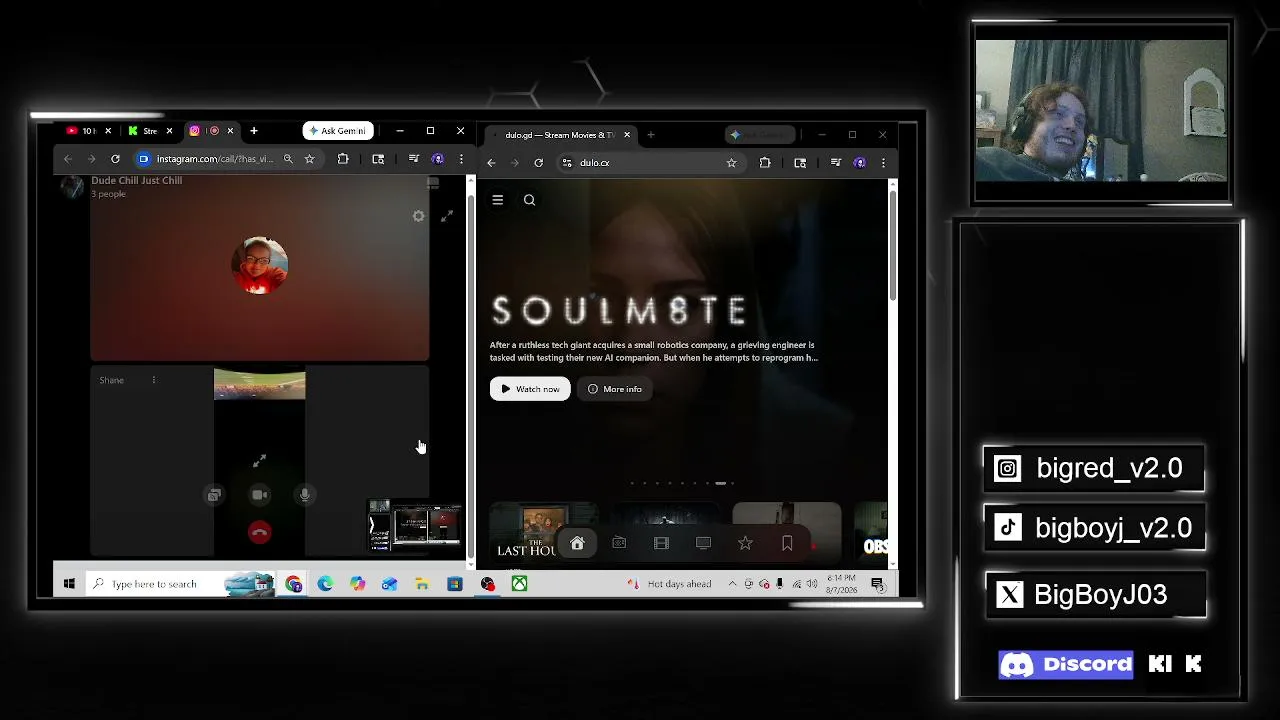Open Microsoft Edge from the taskbar

[326, 584]
